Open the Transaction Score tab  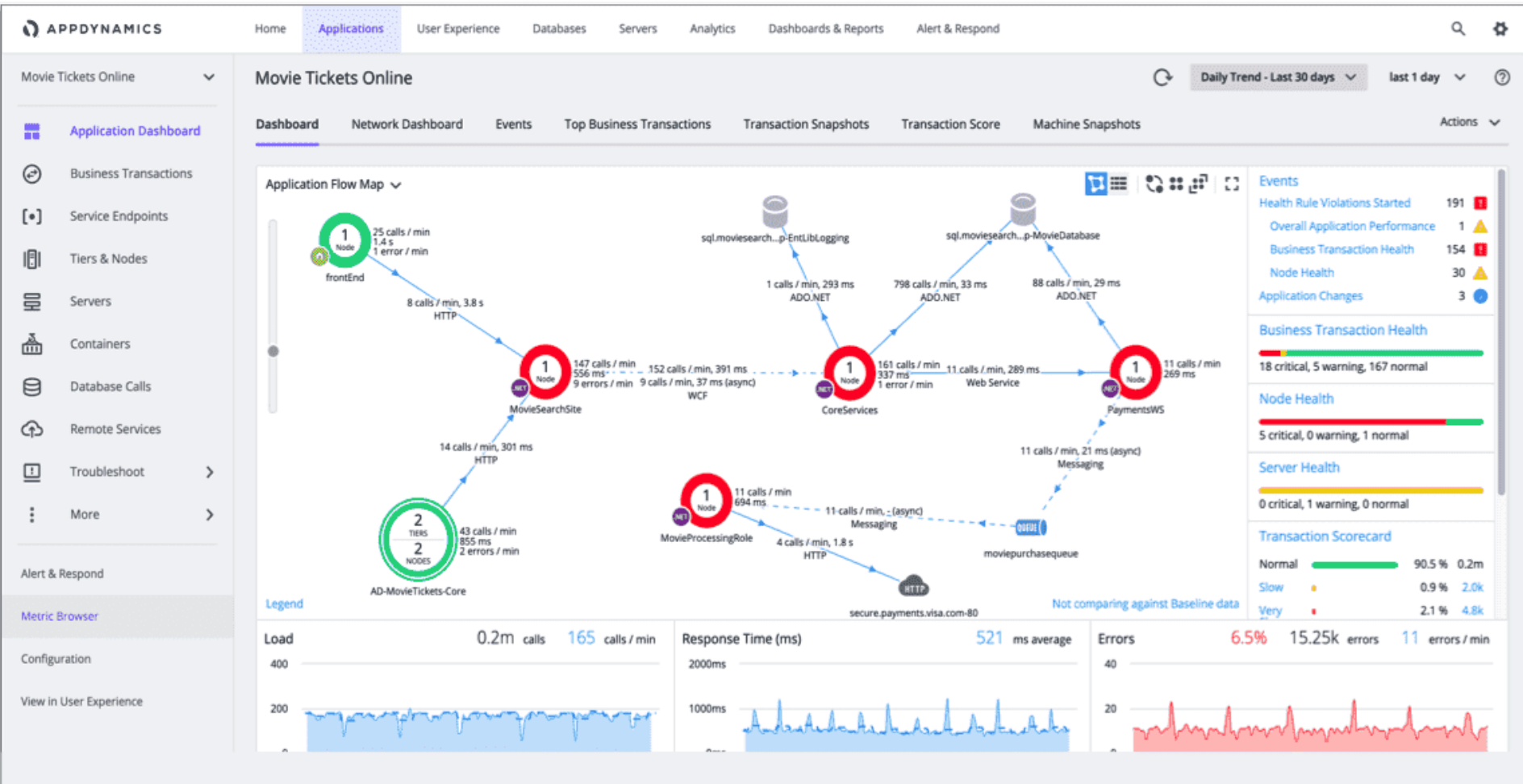[950, 124]
